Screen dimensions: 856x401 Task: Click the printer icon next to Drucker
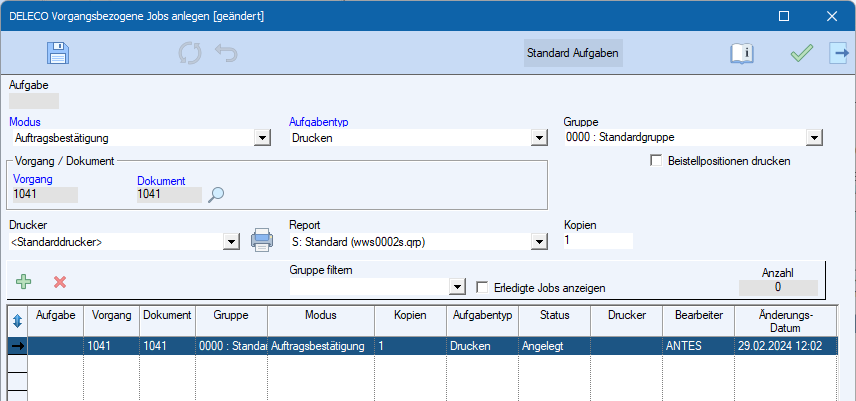(x=261, y=240)
